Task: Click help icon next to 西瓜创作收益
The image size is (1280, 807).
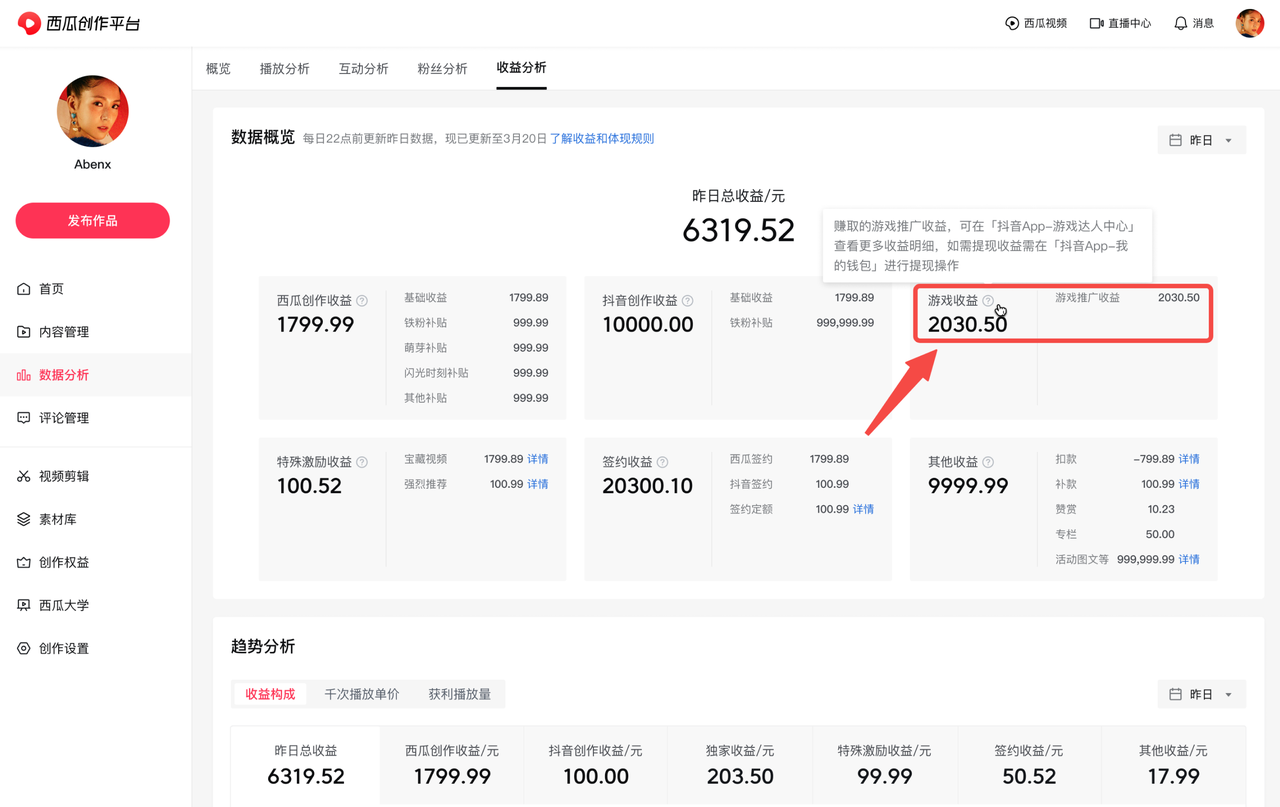Action: point(362,301)
